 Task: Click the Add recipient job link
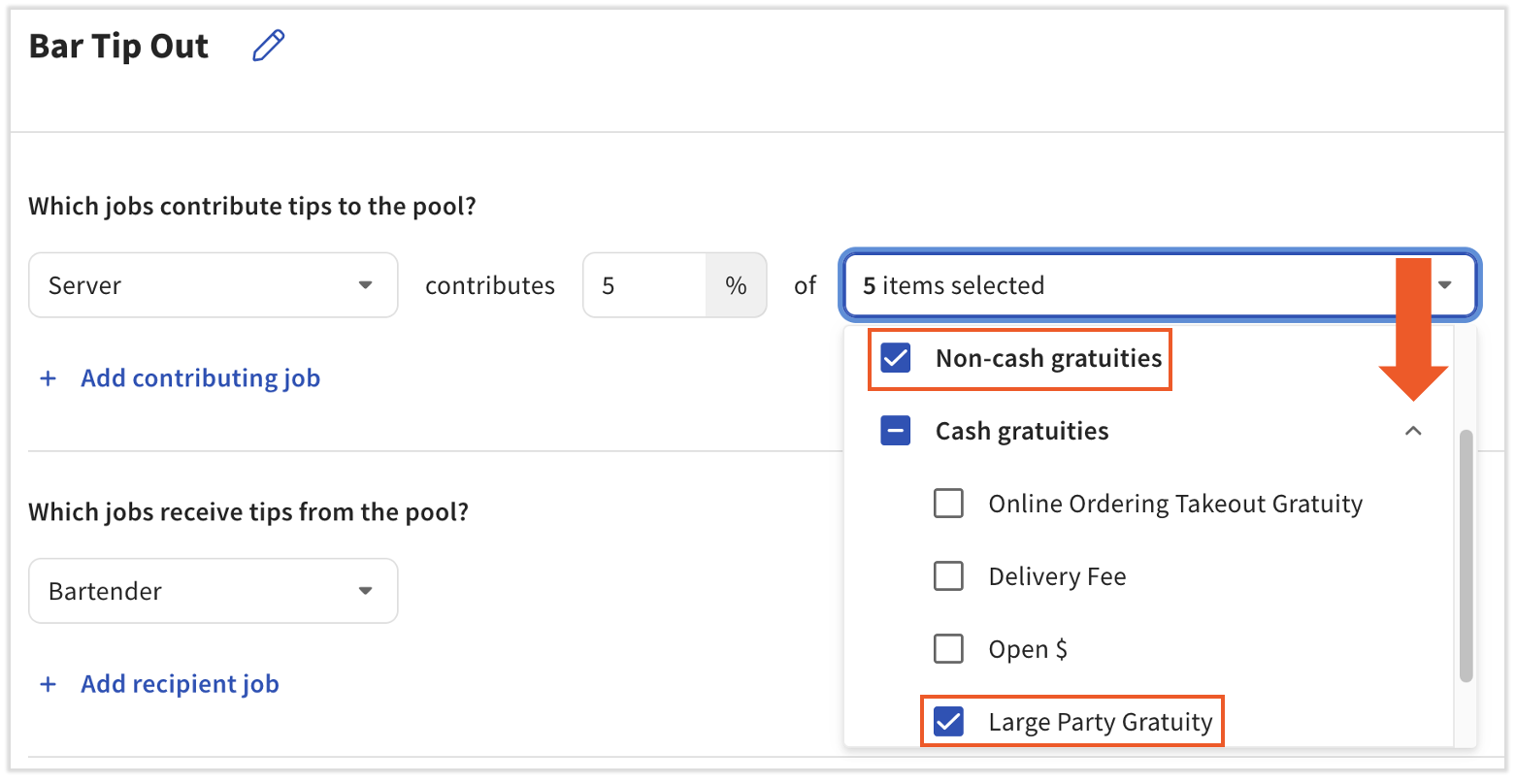(179, 684)
